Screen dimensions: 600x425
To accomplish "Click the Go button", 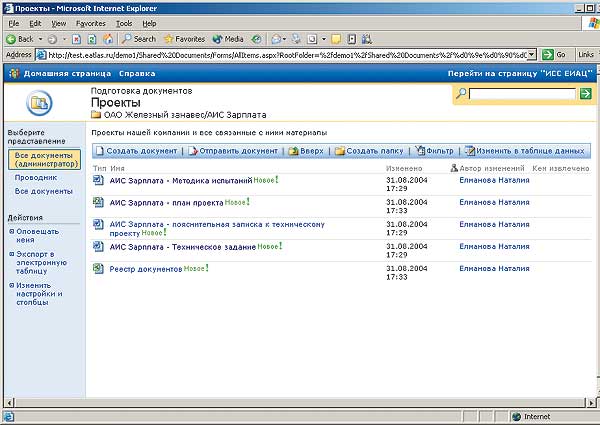I will point(554,55).
